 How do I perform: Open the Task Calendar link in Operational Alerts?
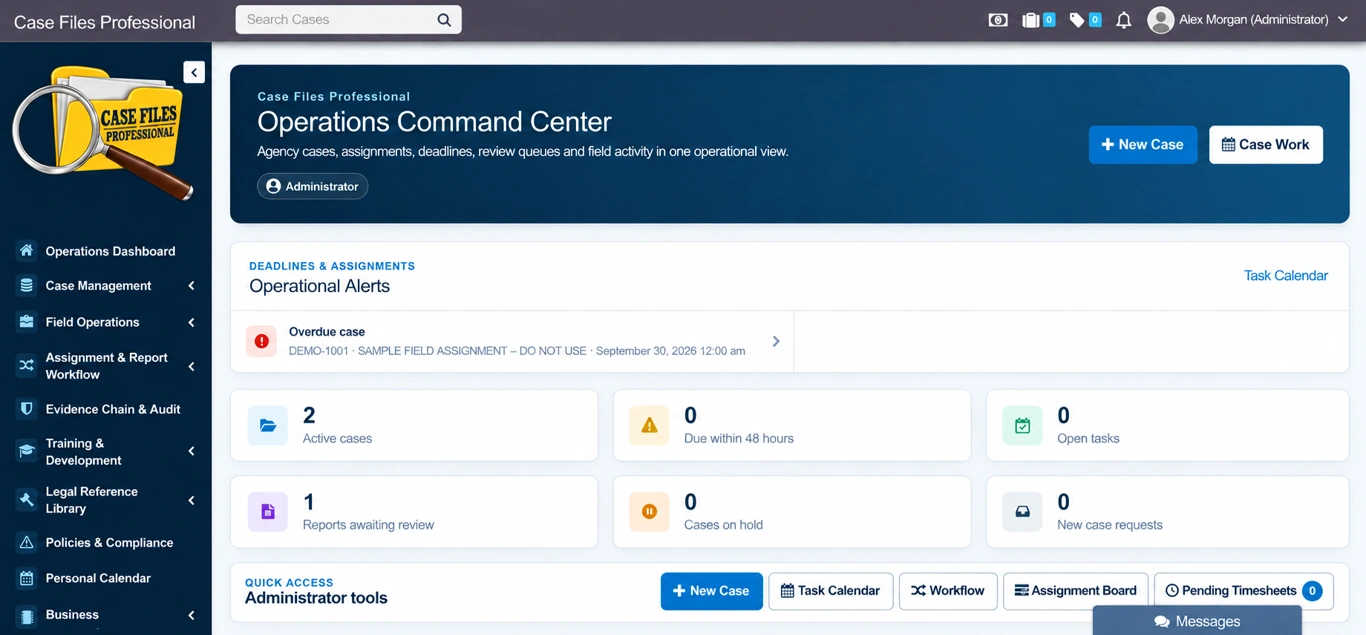click(x=1286, y=276)
